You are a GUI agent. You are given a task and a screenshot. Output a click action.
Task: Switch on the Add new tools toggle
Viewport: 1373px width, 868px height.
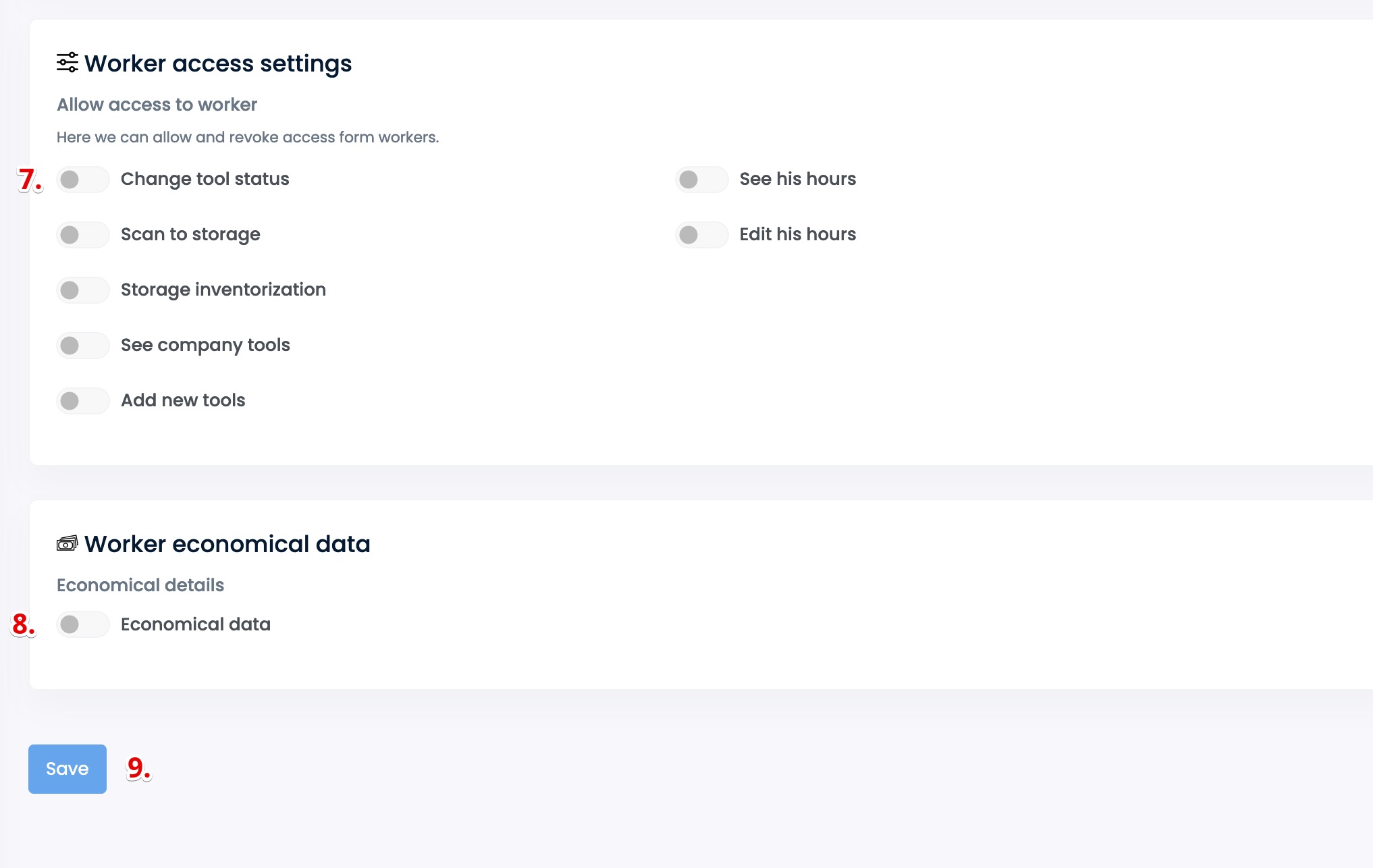point(82,401)
